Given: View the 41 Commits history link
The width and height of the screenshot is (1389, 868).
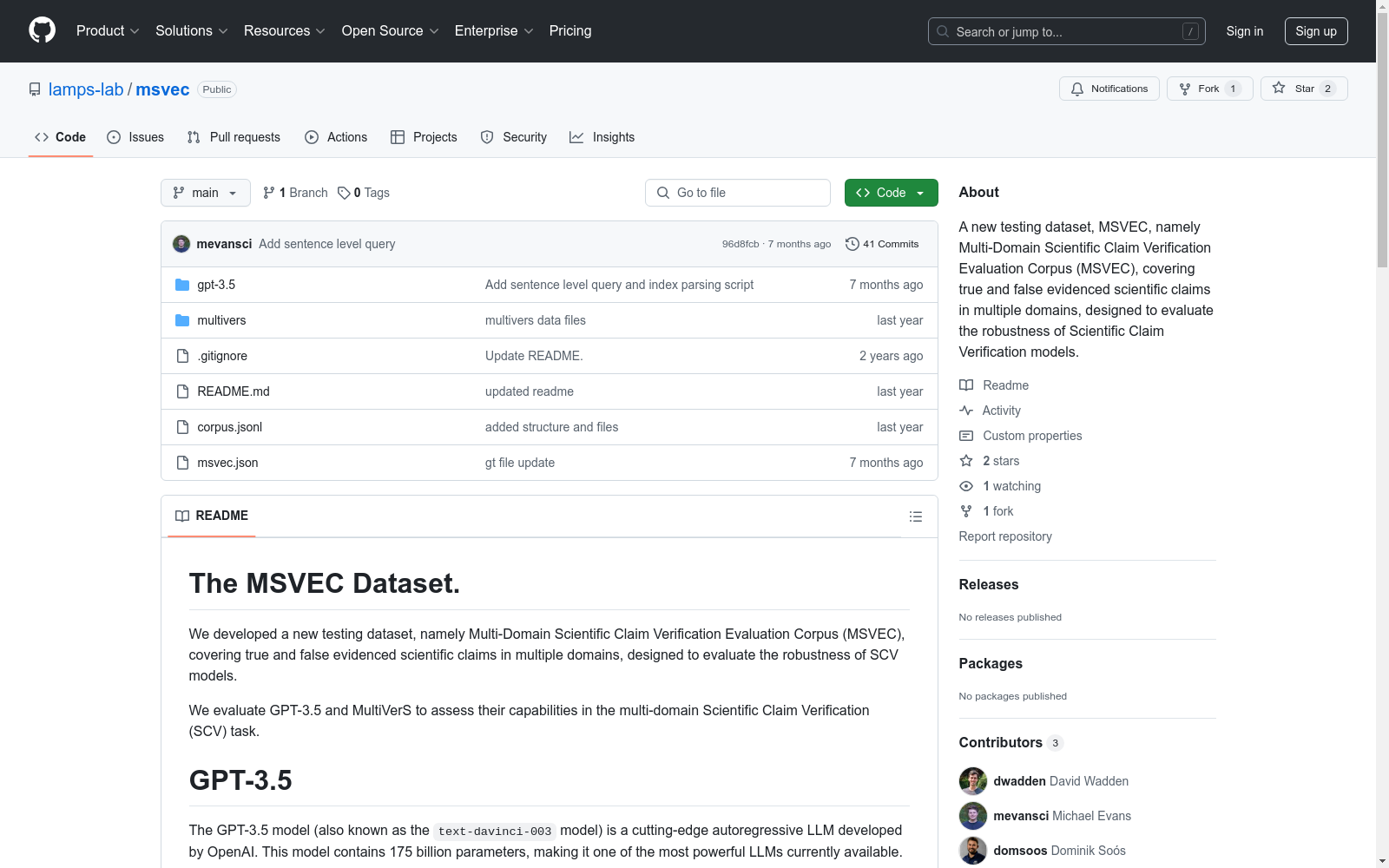Looking at the screenshot, I should click(882, 244).
